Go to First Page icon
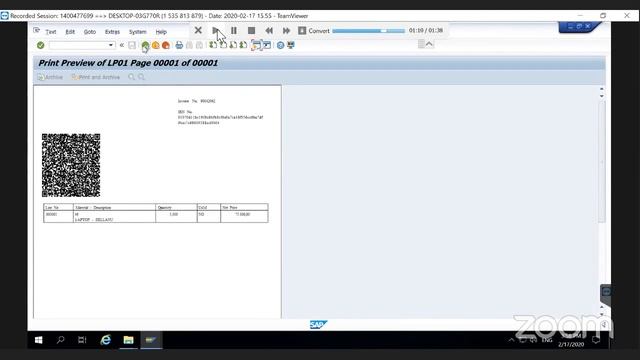Image resolution: width=640 pixels, height=360 pixels. [213, 45]
